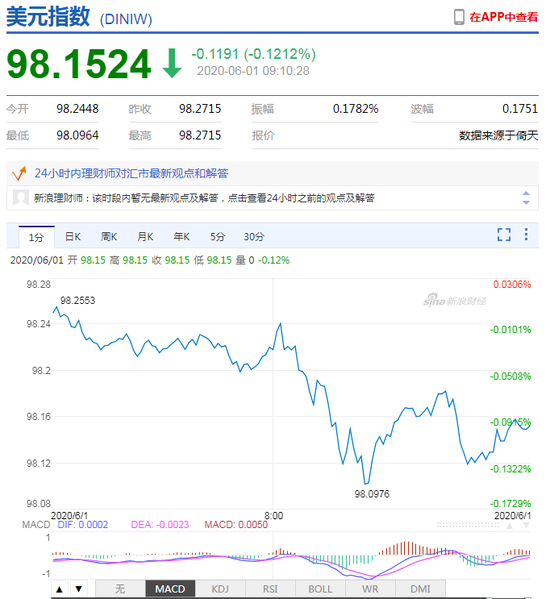
Task: Click the (DINIW) symbol code
Action: click(x=126, y=19)
